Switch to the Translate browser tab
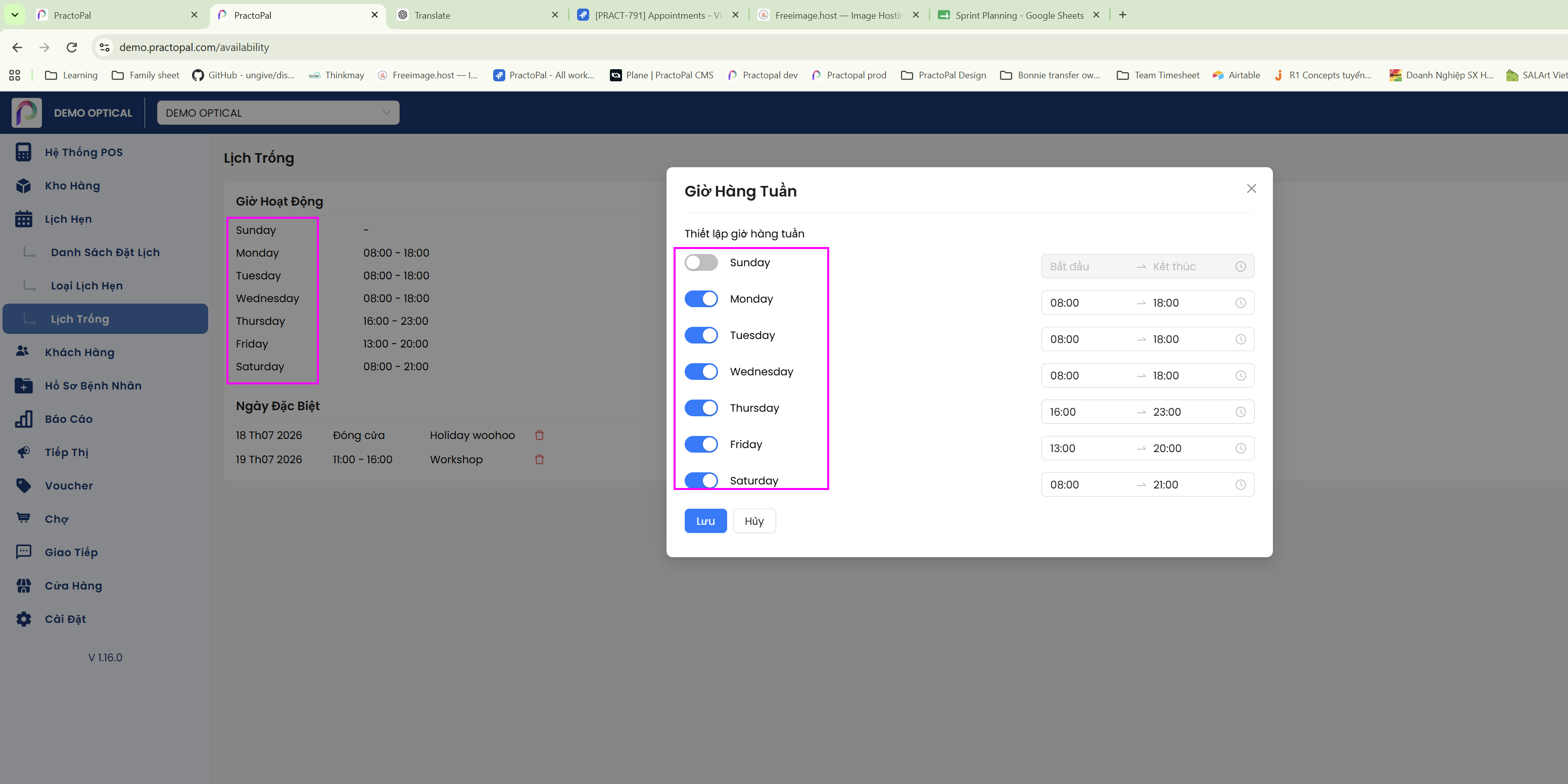This screenshot has height=784, width=1568. click(x=478, y=15)
